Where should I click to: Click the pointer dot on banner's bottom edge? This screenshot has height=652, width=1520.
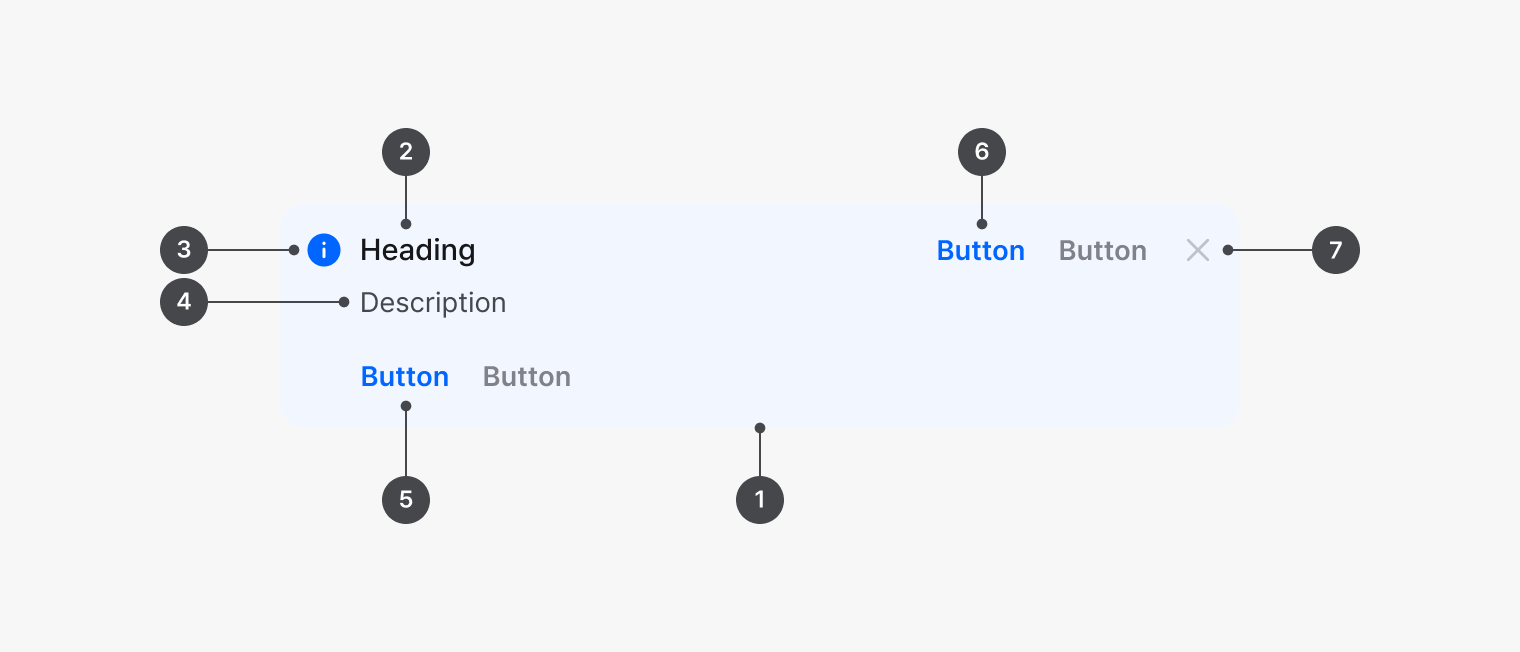click(760, 428)
